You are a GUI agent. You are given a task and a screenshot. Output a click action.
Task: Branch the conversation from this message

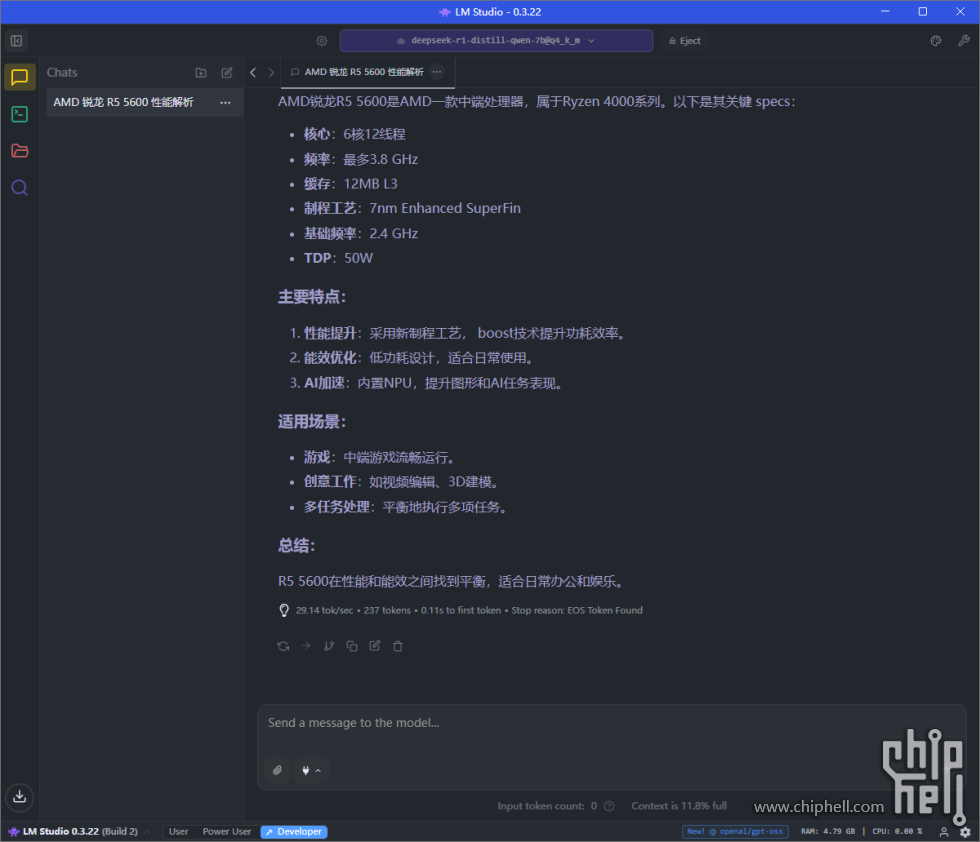329,646
